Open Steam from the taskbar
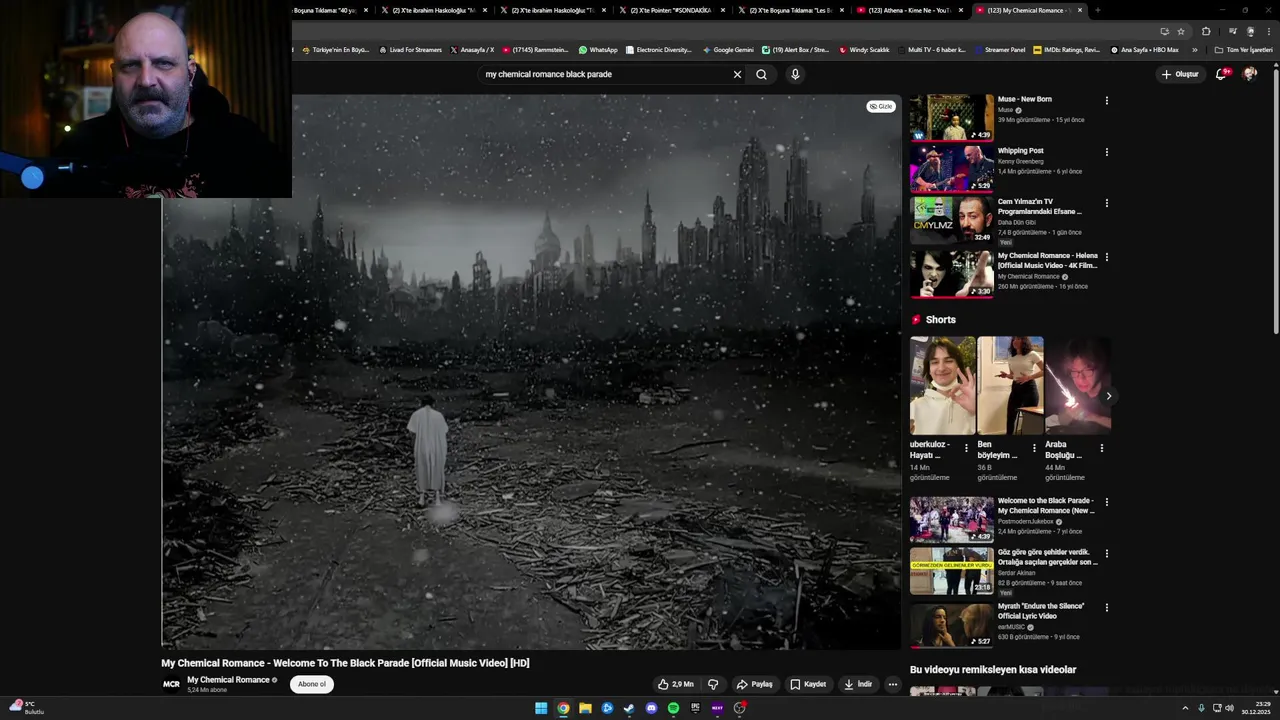This screenshot has height=720, width=1280. pyautogui.click(x=629, y=708)
